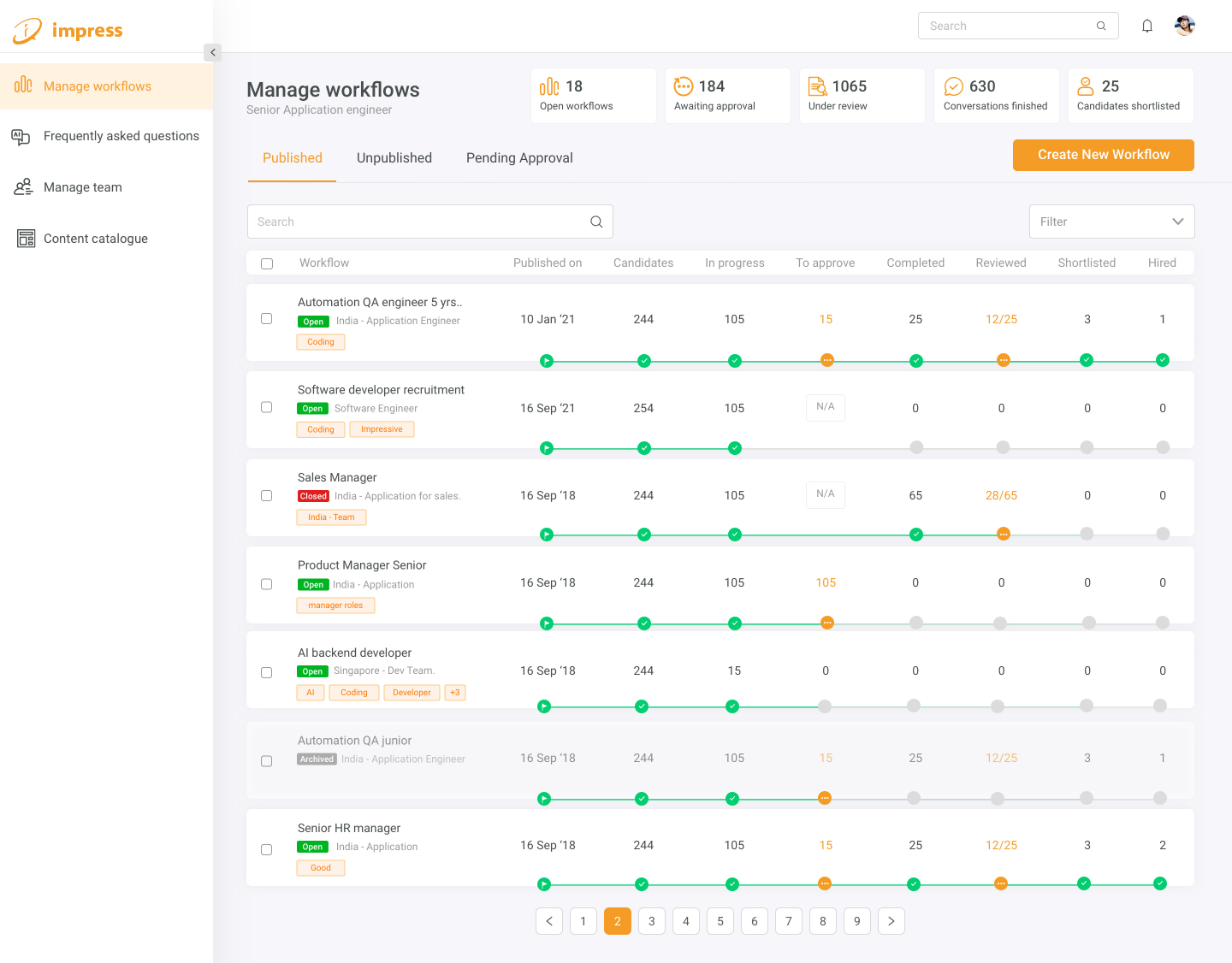This screenshot has height=963, width=1232.
Task: Select the Frequently asked questions icon
Action: pos(21,137)
